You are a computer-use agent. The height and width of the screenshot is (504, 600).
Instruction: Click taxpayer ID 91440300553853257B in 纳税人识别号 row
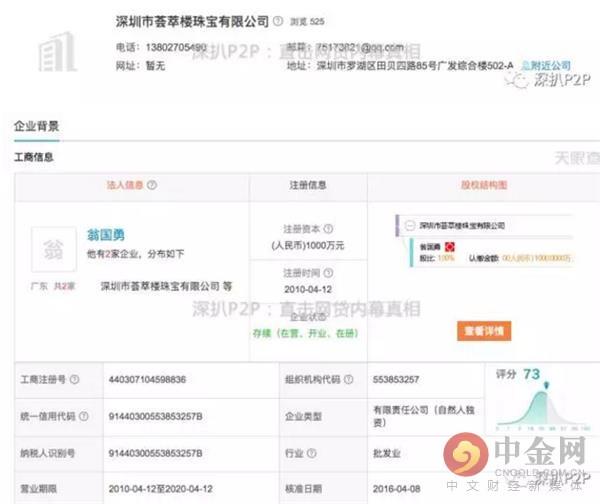tap(155, 453)
